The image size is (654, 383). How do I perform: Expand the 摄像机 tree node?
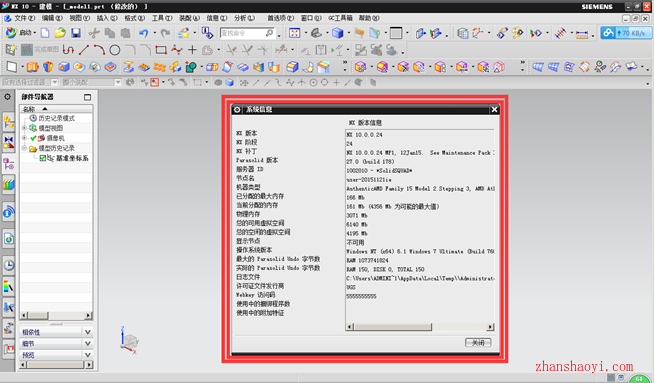(24, 138)
